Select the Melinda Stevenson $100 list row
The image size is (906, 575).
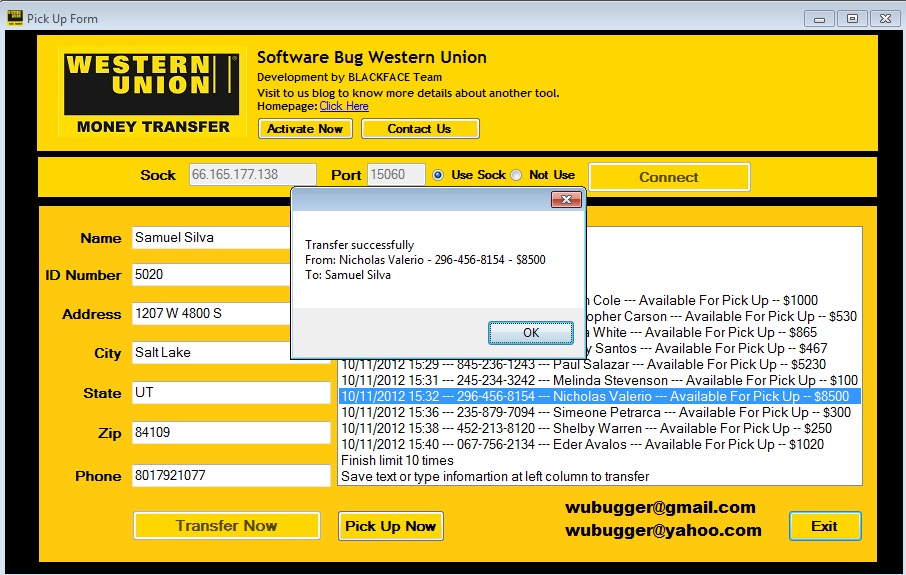(x=600, y=381)
